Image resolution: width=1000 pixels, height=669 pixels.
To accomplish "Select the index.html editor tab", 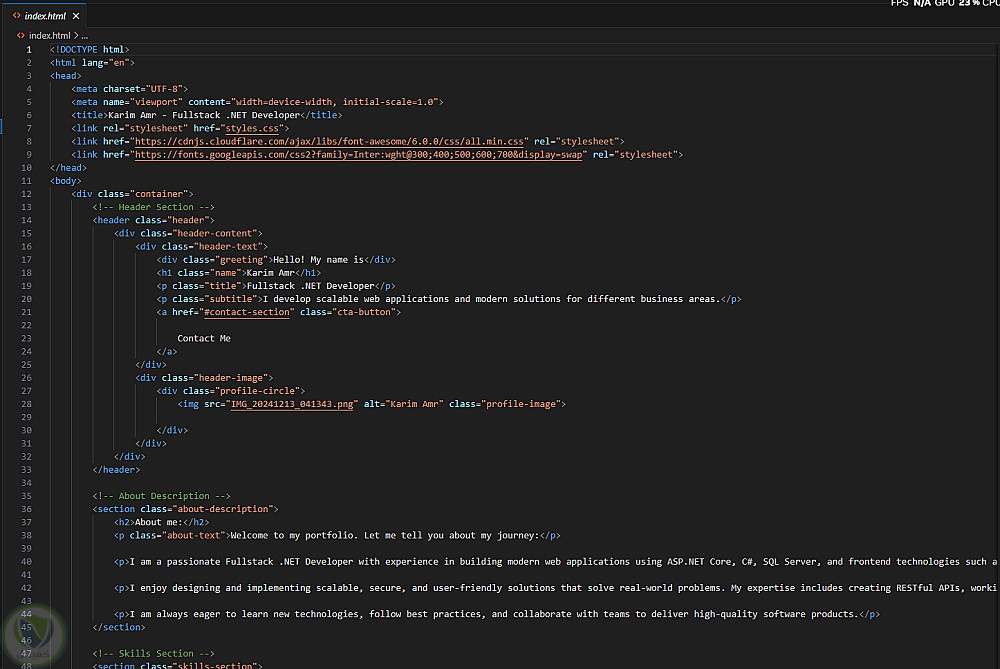I will 44,16.
